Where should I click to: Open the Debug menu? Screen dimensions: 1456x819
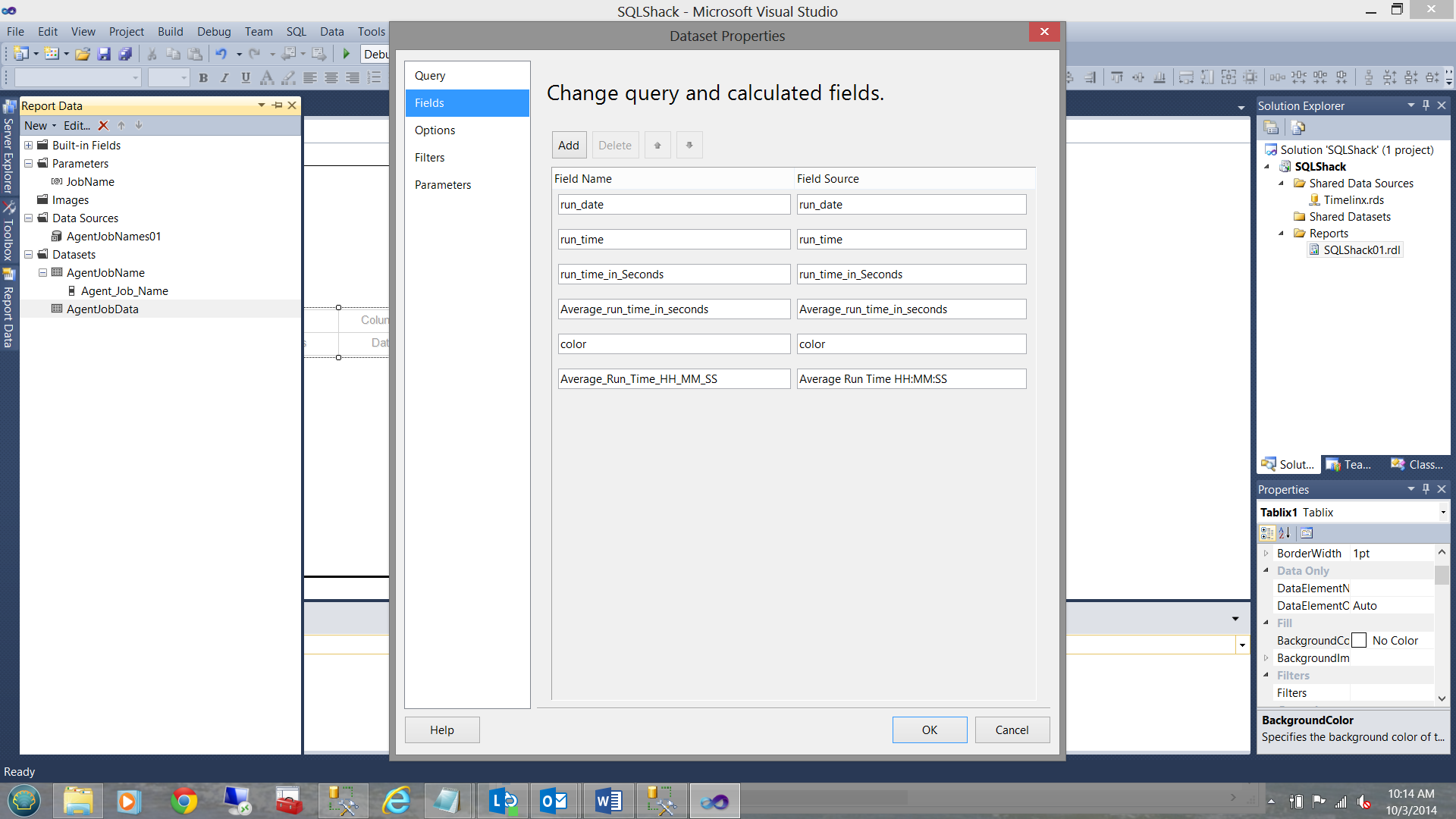[x=214, y=32]
